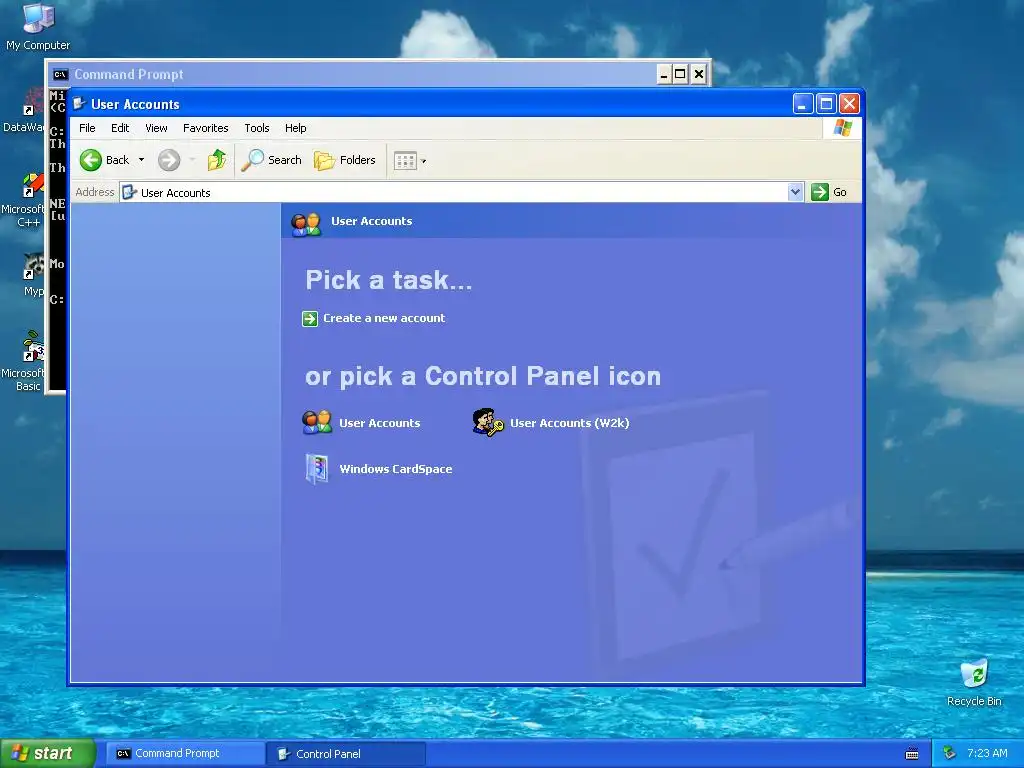Open the Help menu
The image size is (1024, 768).
click(x=295, y=128)
